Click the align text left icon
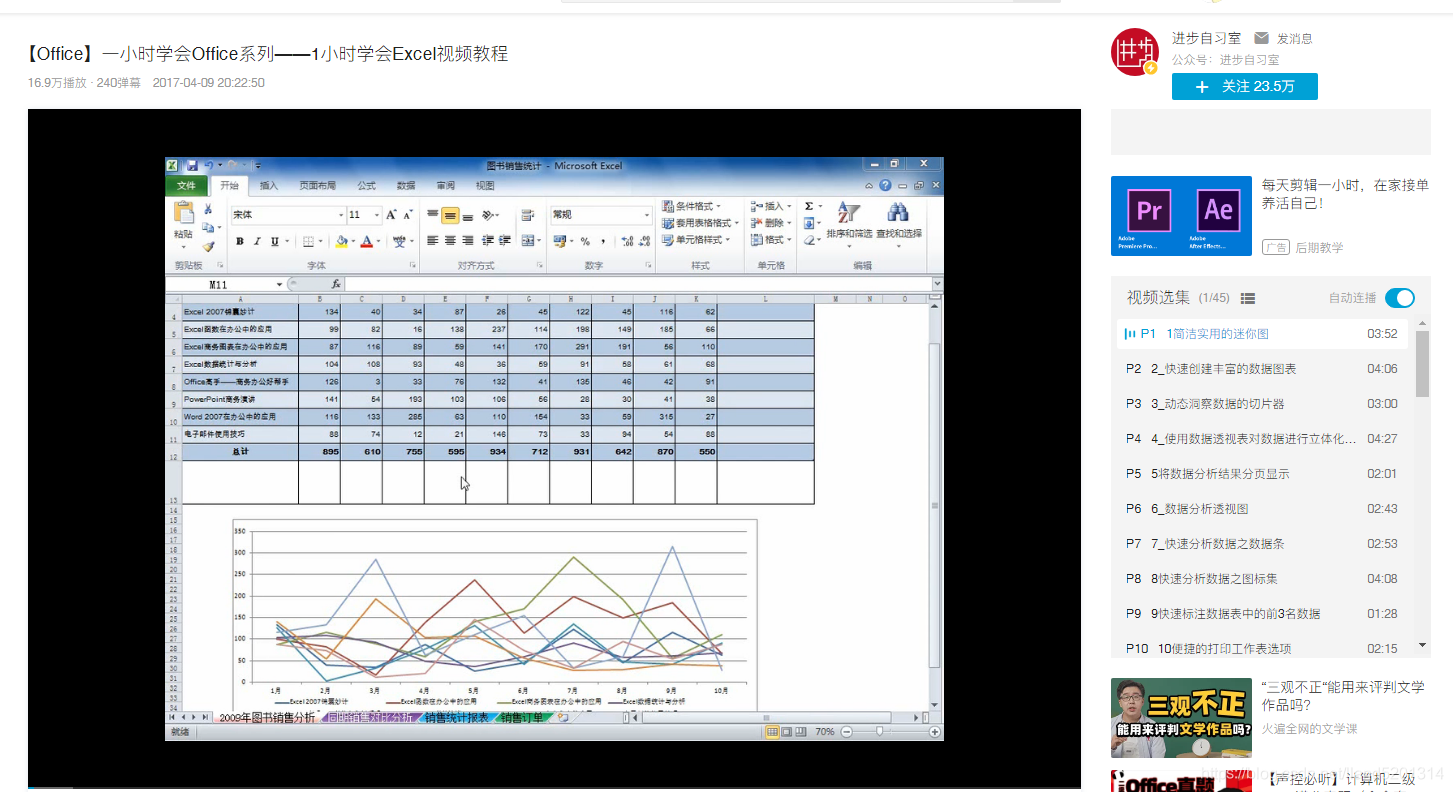 point(432,241)
